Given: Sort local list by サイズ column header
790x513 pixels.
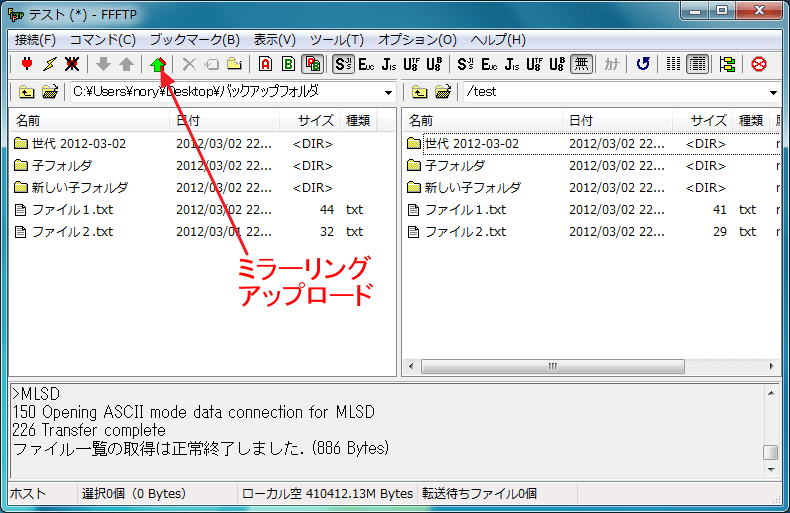Looking at the screenshot, I should click(315, 120).
